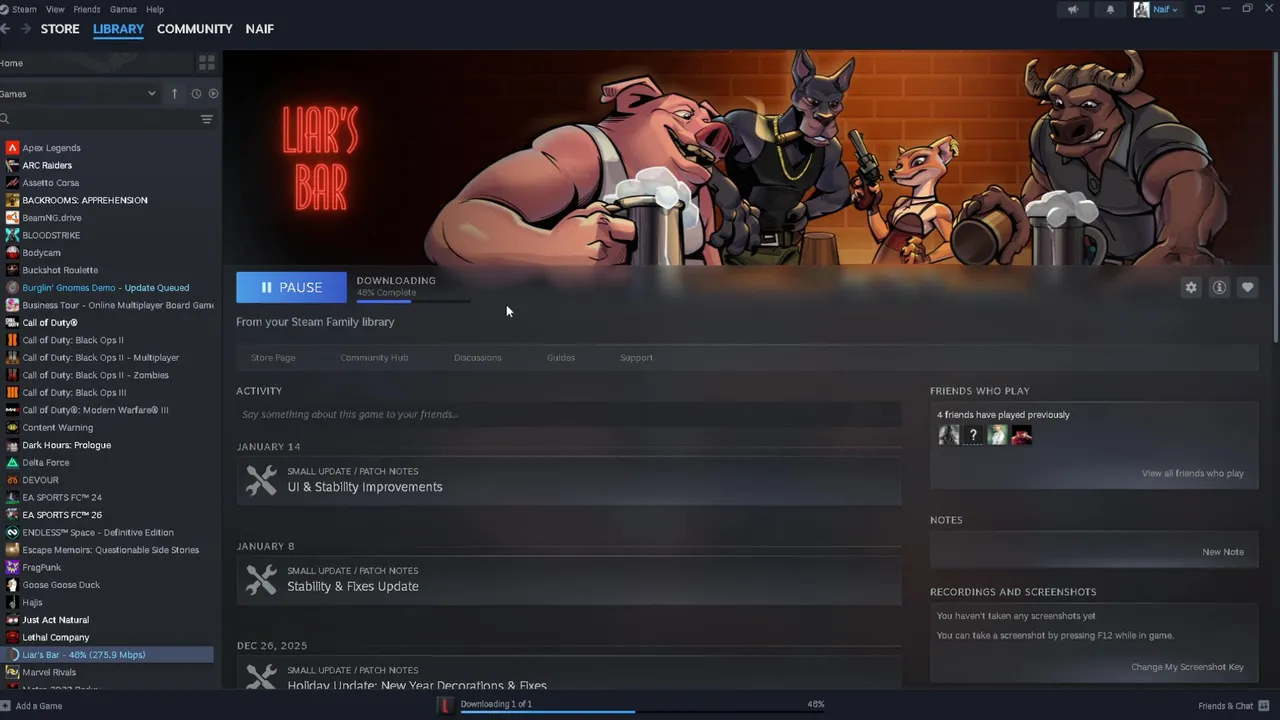Open the Games menu
1280x720 pixels.
click(x=123, y=9)
